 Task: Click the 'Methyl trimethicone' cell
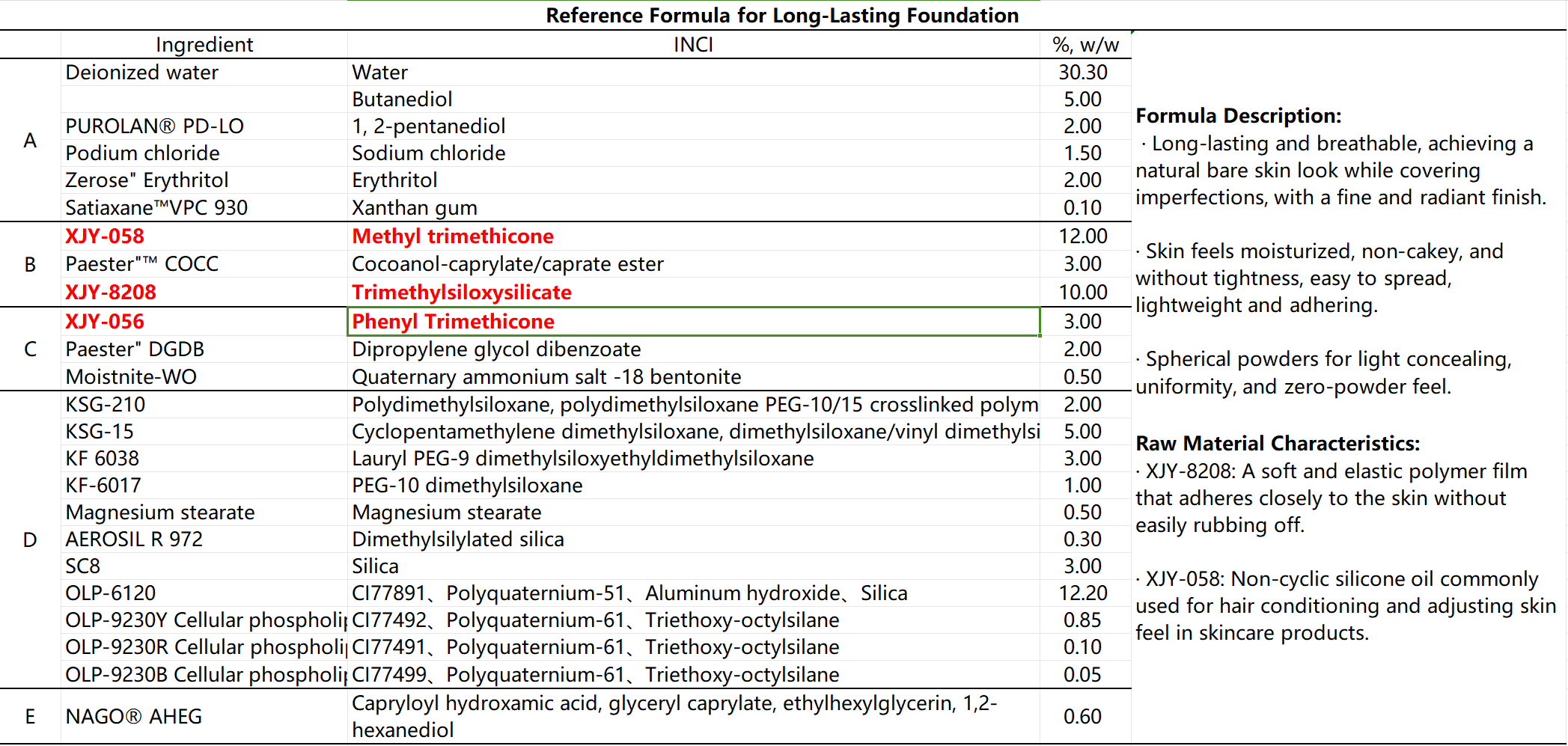[x=693, y=236]
